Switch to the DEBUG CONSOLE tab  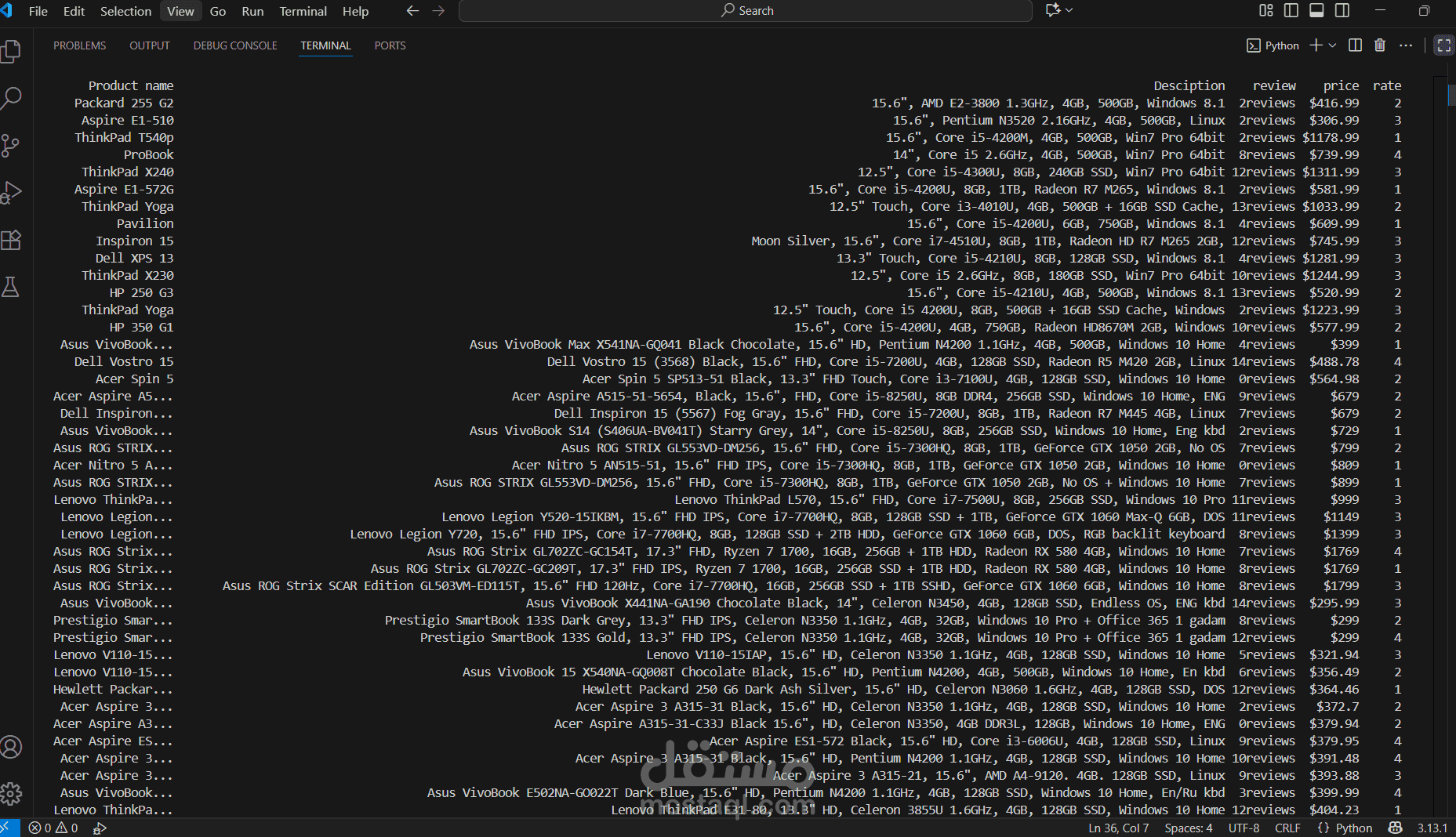coord(235,45)
